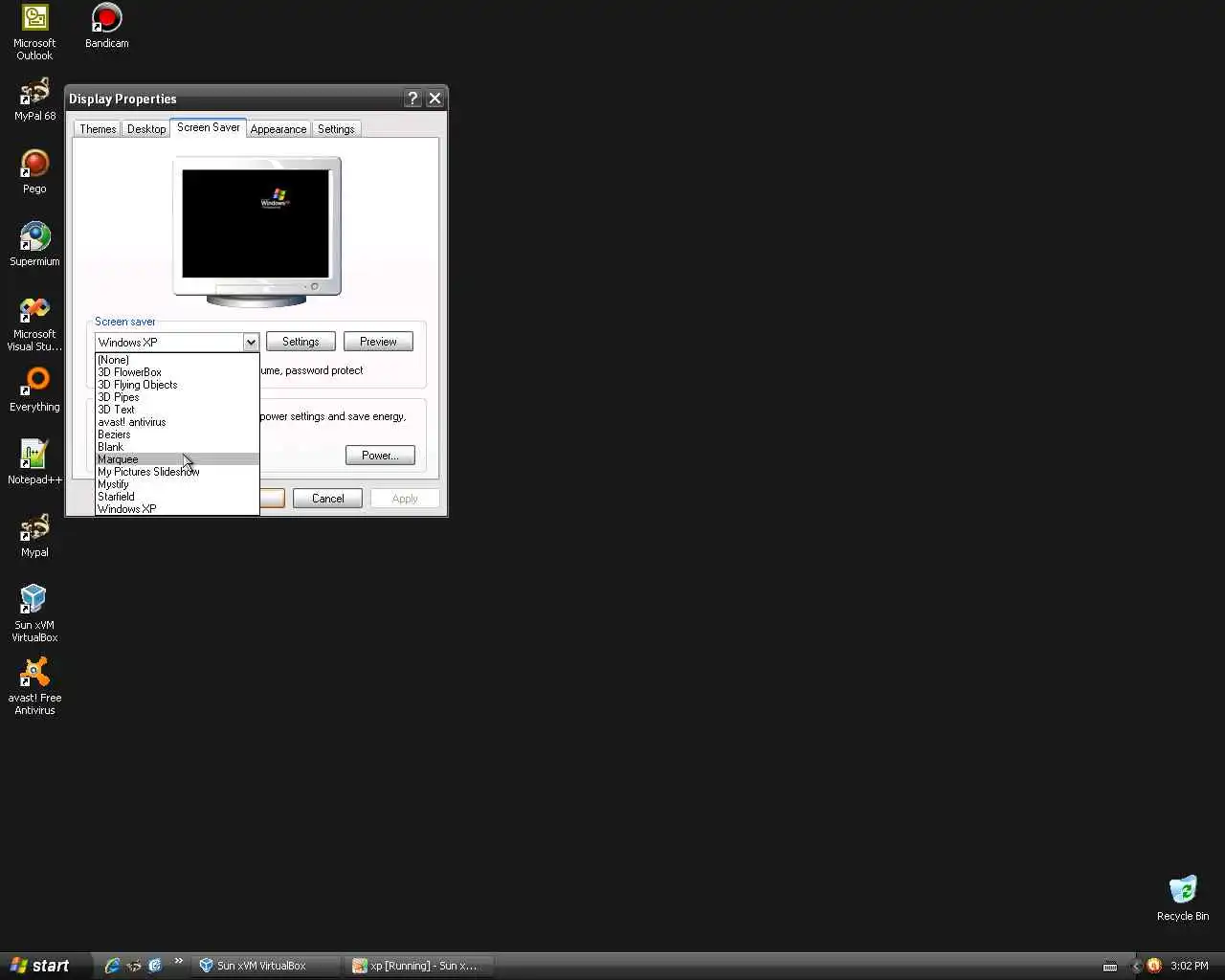Viewport: 1225px width, 980px height.
Task: Launch the Bandicam desktop shortcut
Action: 106,26
